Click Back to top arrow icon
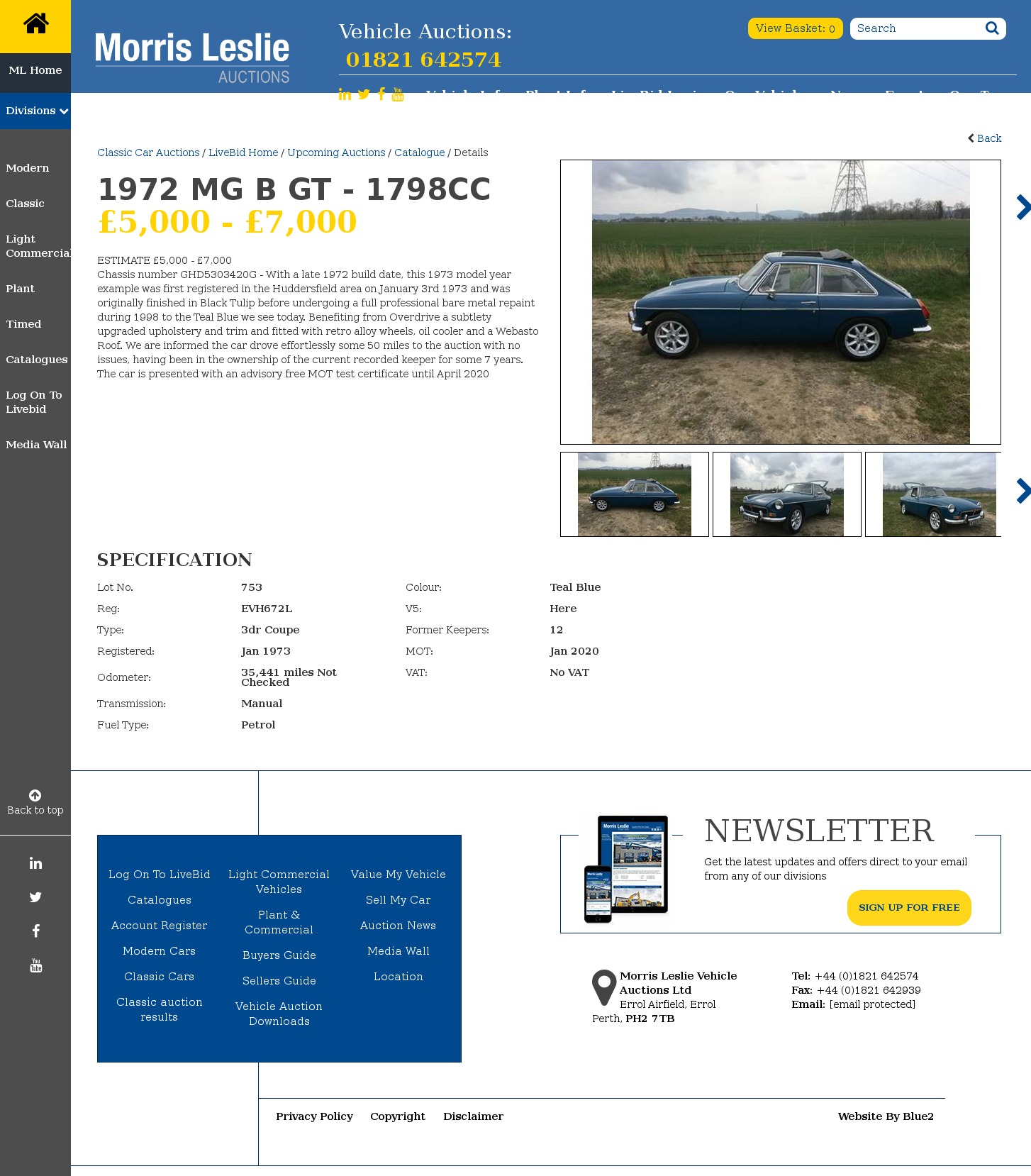The image size is (1031, 1176). coord(35,795)
